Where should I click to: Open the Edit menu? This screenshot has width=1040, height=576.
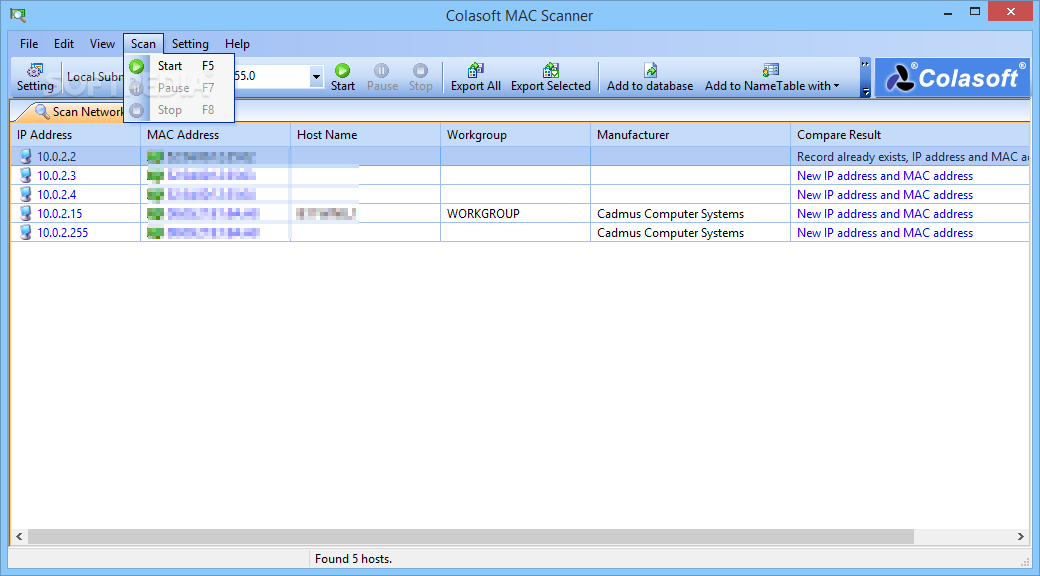click(64, 44)
